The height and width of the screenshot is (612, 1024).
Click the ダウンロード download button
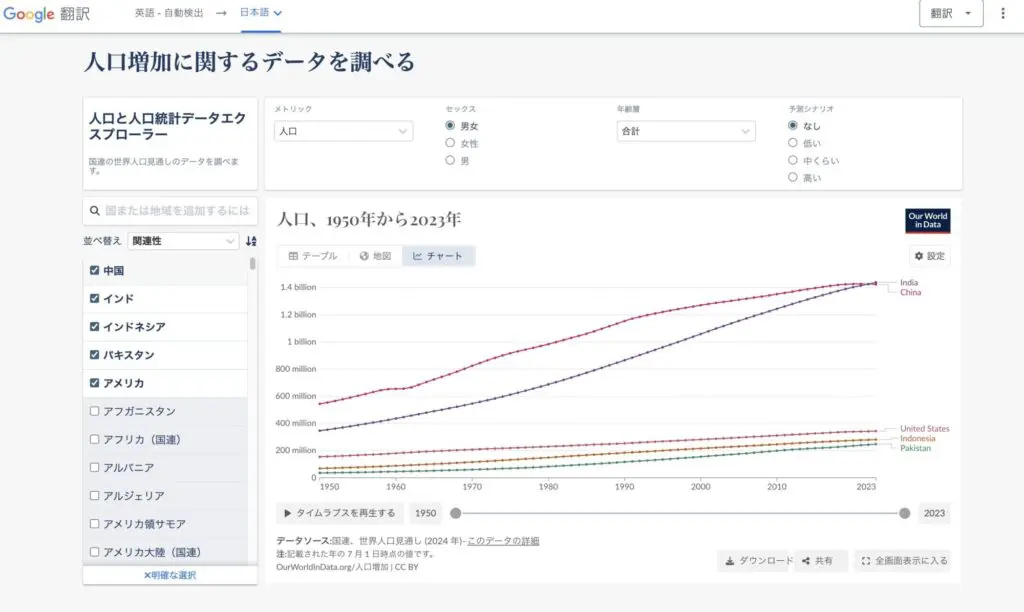pos(757,561)
